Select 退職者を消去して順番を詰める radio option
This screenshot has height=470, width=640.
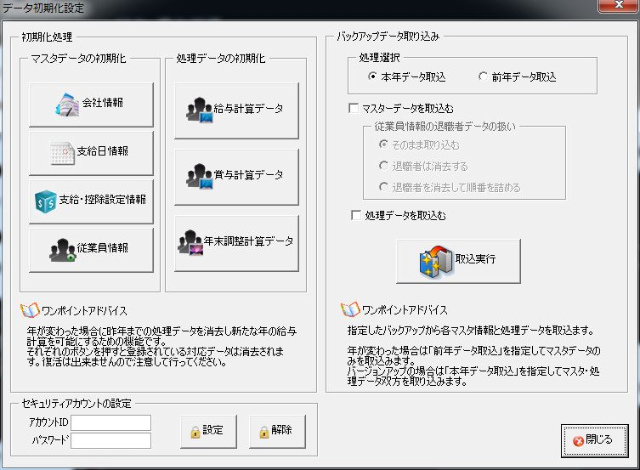click(449, 187)
